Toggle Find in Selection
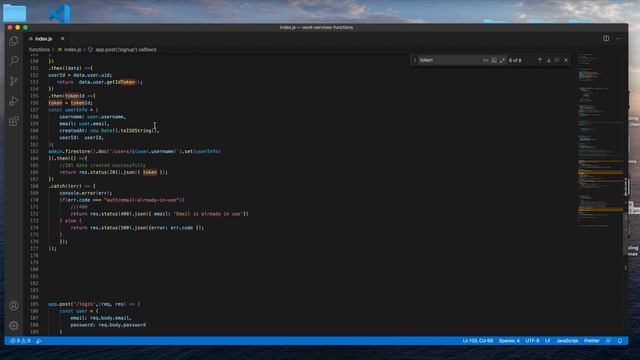The height and width of the screenshot is (360, 640). [x=557, y=60]
